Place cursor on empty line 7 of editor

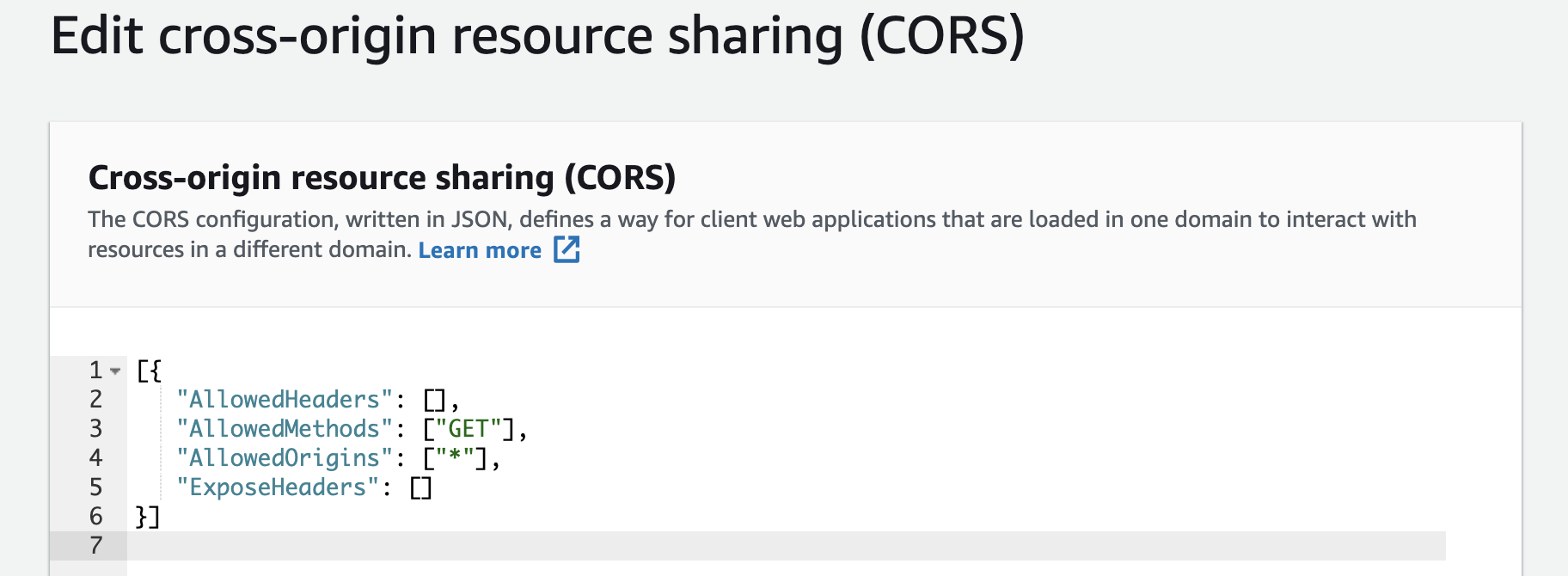tap(787, 546)
